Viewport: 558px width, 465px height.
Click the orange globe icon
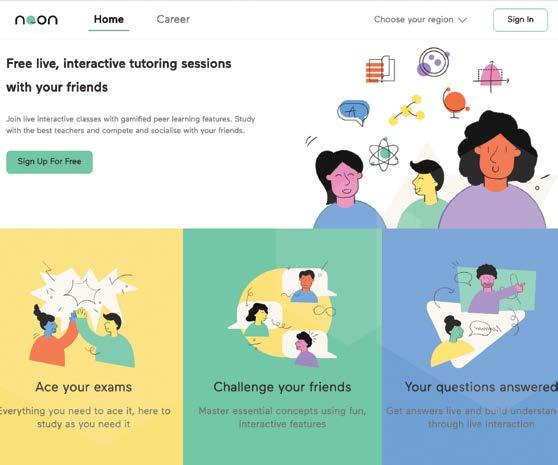454,102
